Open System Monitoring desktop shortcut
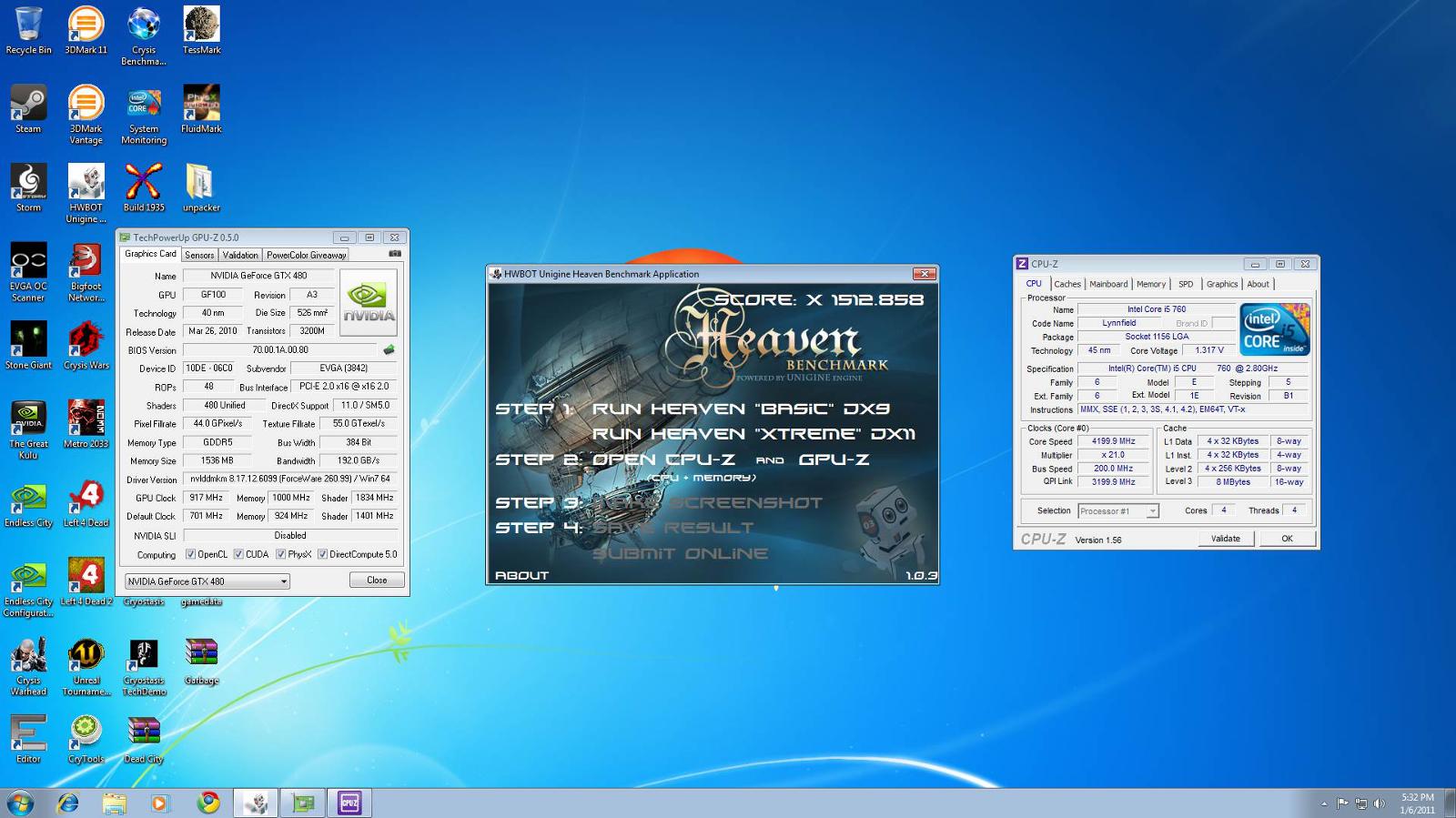The height and width of the screenshot is (818, 1456). [x=144, y=116]
